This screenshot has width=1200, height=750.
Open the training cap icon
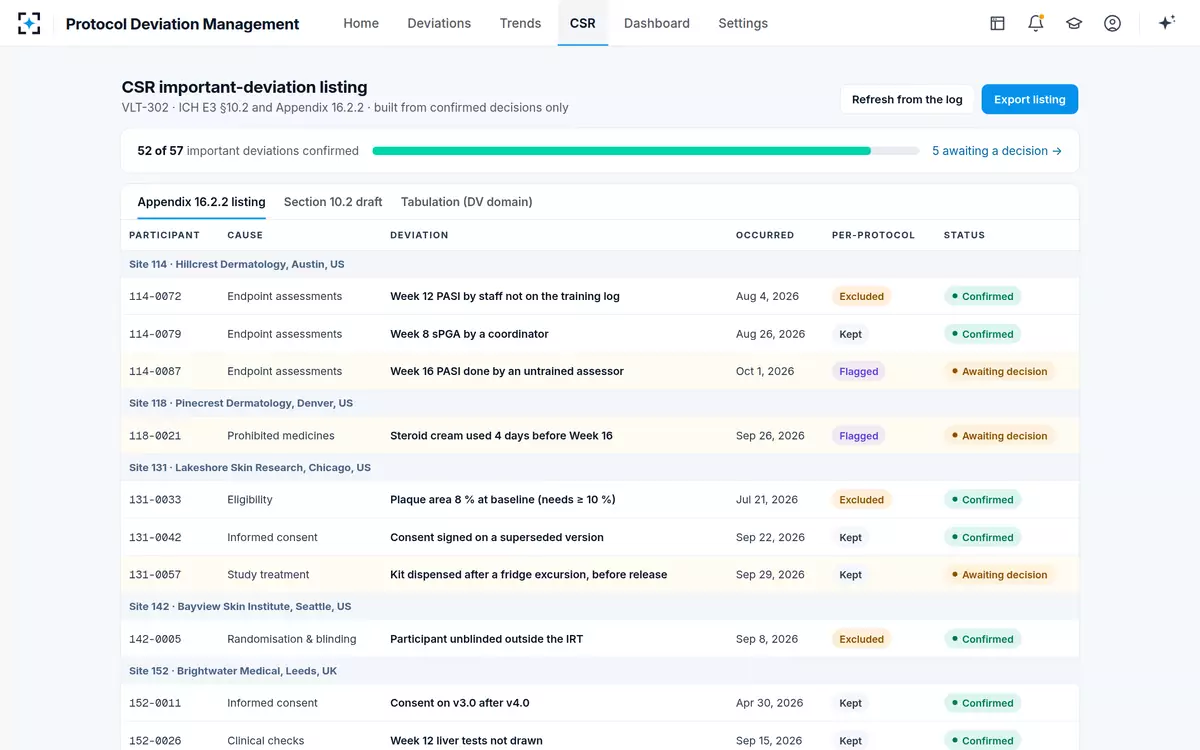[x=1074, y=23]
